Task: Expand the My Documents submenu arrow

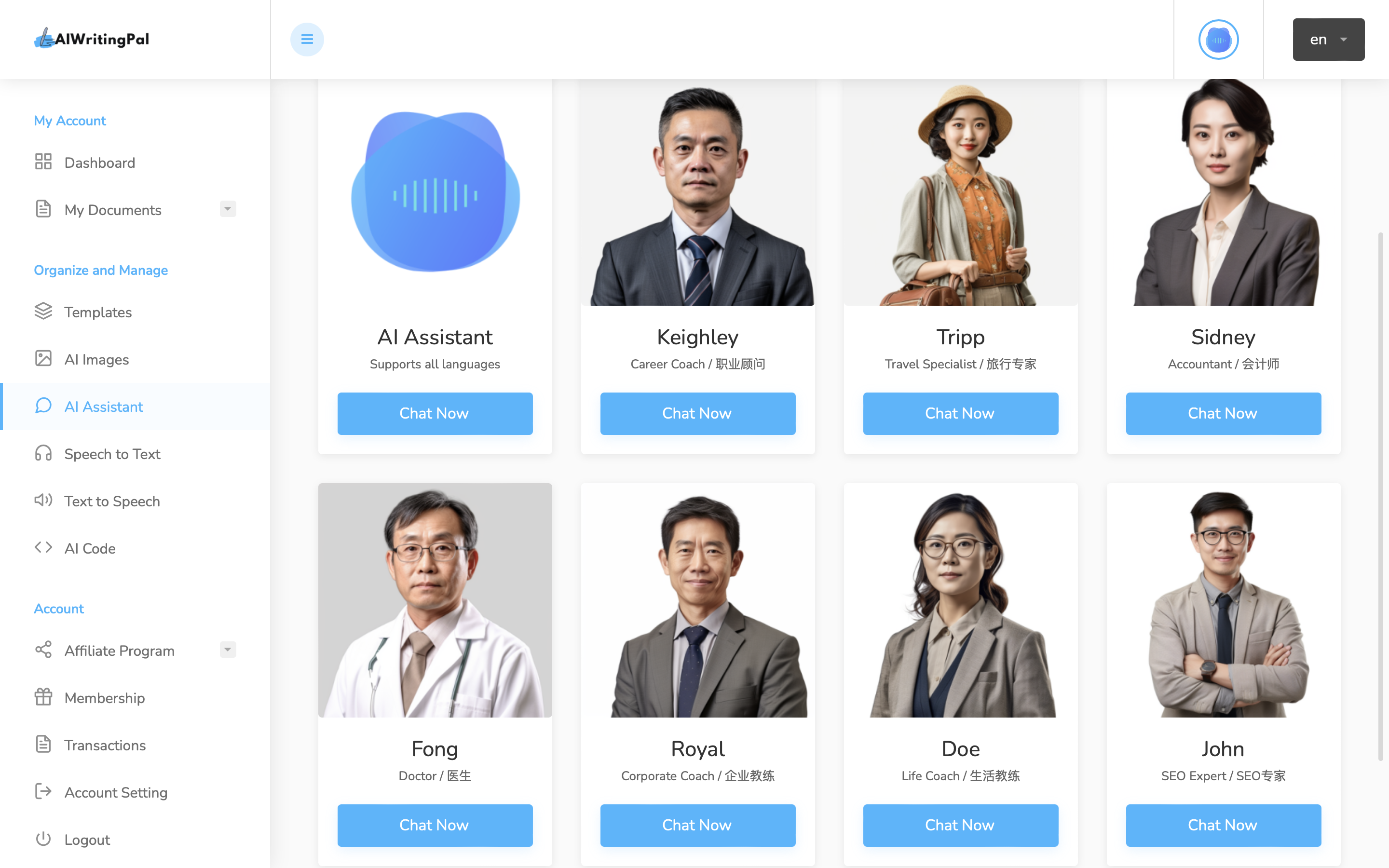Action: click(228, 209)
